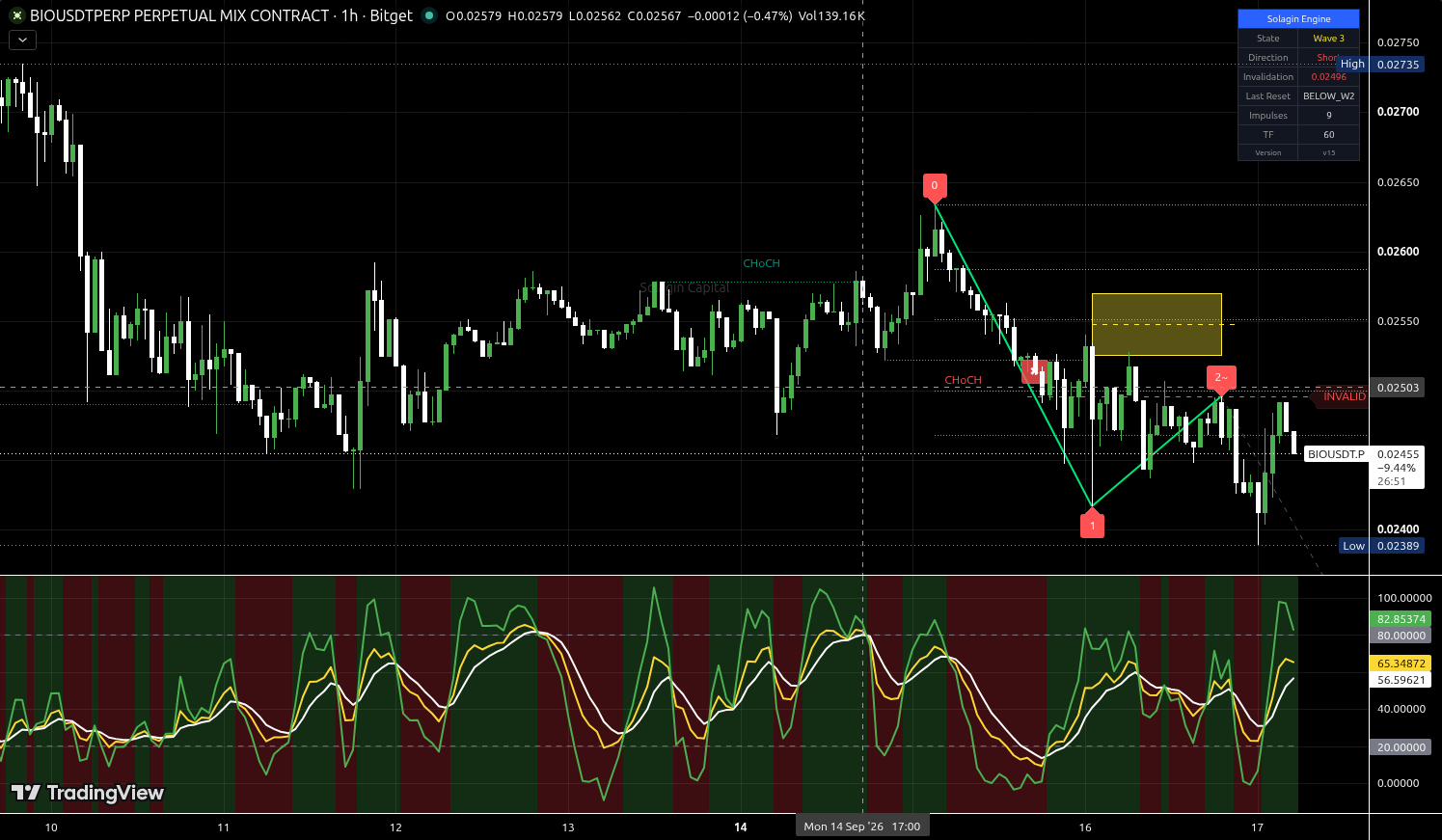Click the Impulses value 9 cell
1442x840 pixels.
coord(1328,116)
